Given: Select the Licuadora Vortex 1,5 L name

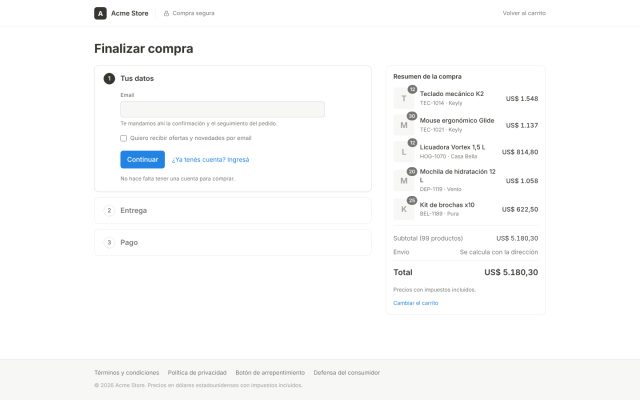Looking at the screenshot, I should tap(452, 147).
